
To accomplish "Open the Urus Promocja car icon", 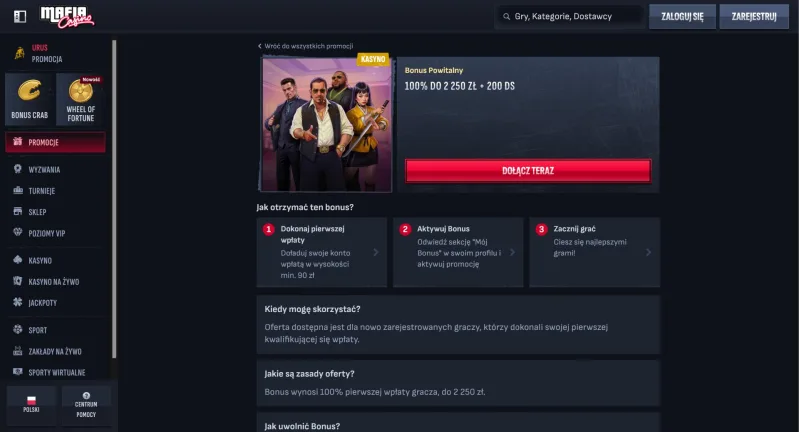I will click(19, 52).
